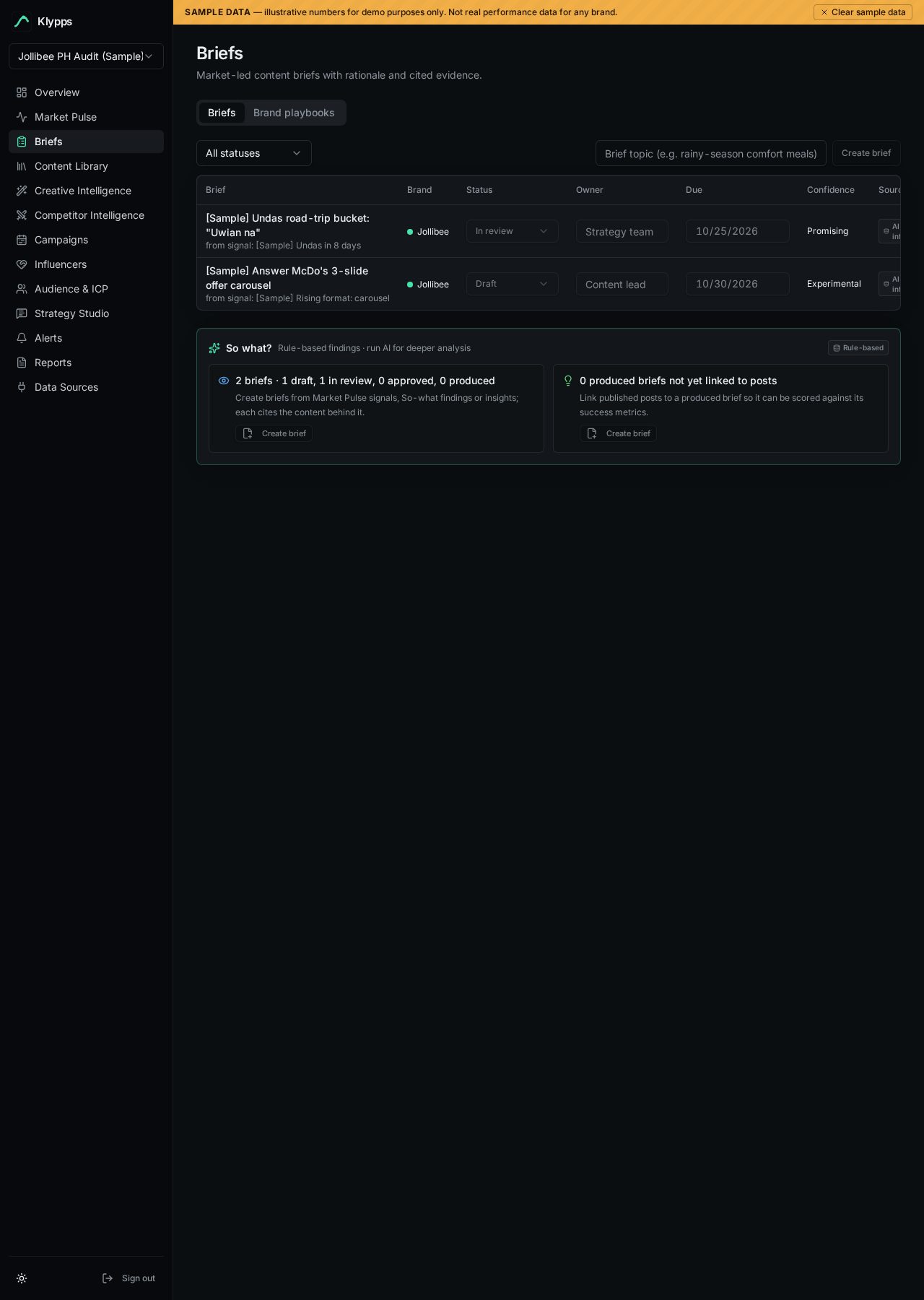Image resolution: width=924 pixels, height=1300 pixels.
Task: Click the Klypps logo icon
Action: pyautogui.click(x=22, y=22)
